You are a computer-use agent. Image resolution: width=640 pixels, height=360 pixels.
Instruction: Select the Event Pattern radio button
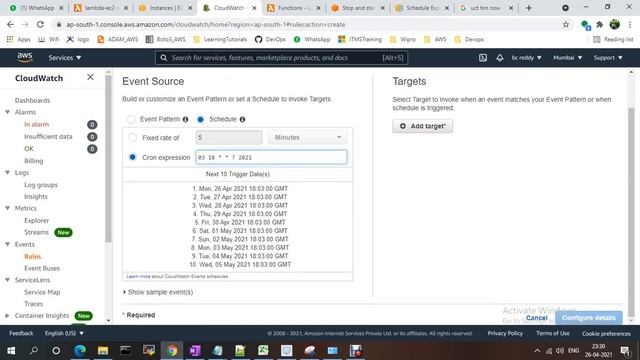coord(131,120)
